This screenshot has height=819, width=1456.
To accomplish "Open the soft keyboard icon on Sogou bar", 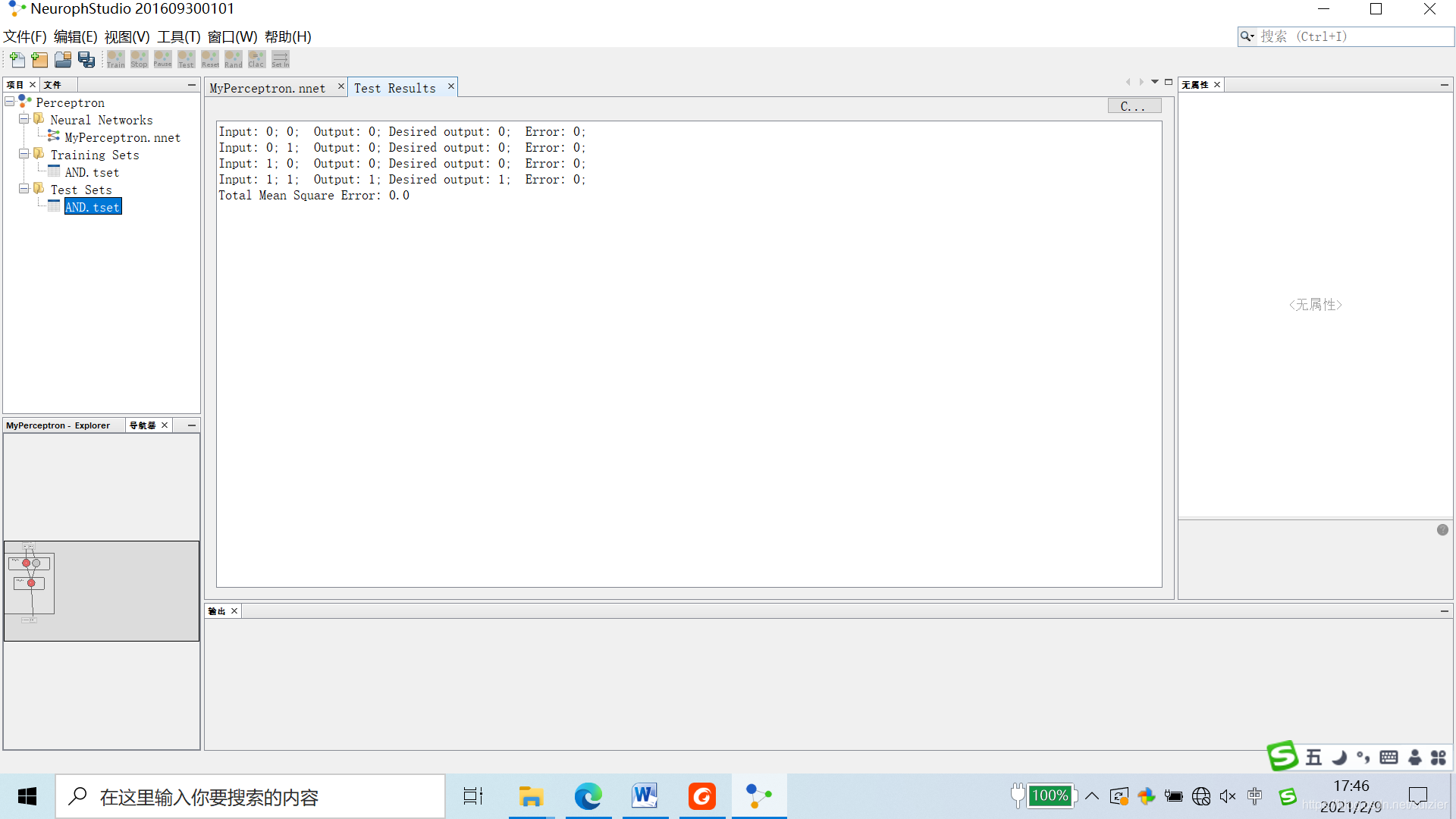I will coord(1389,757).
